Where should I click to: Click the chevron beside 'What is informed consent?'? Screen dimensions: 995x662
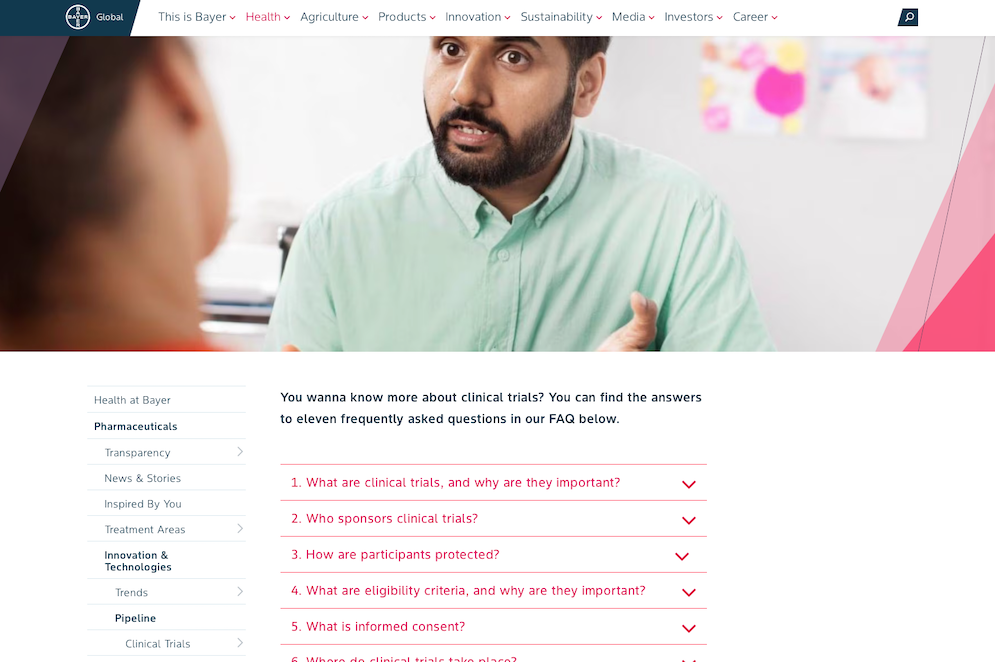pyautogui.click(x=689, y=629)
